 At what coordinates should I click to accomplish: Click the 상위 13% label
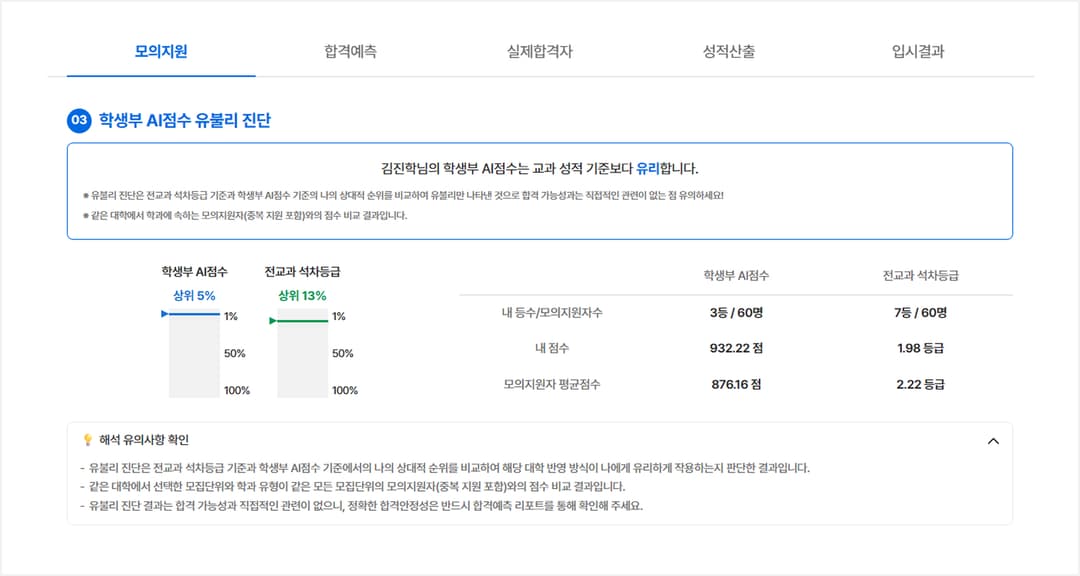[302, 296]
